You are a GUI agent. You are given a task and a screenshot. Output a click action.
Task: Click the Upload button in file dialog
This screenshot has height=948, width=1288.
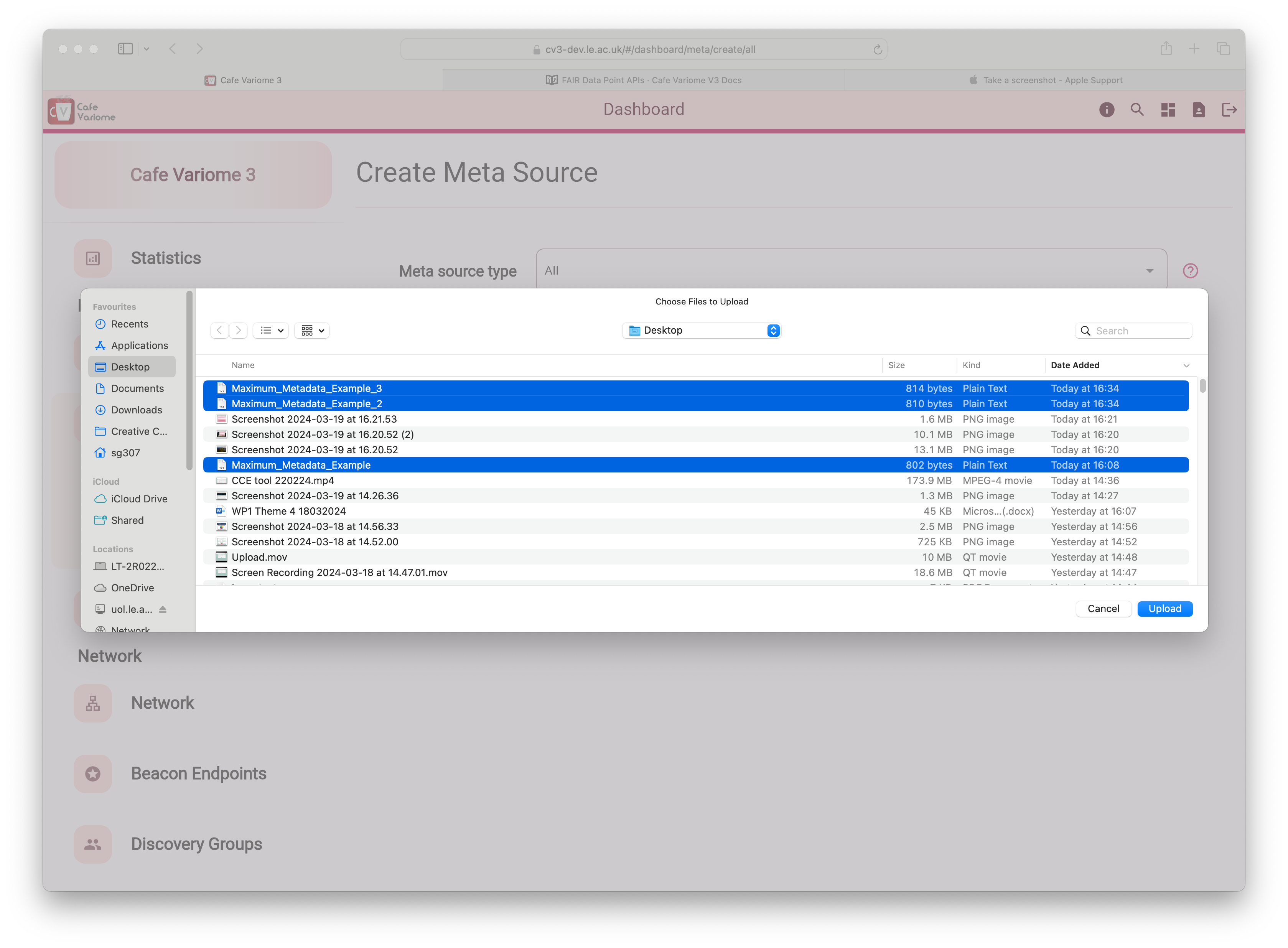(1164, 608)
